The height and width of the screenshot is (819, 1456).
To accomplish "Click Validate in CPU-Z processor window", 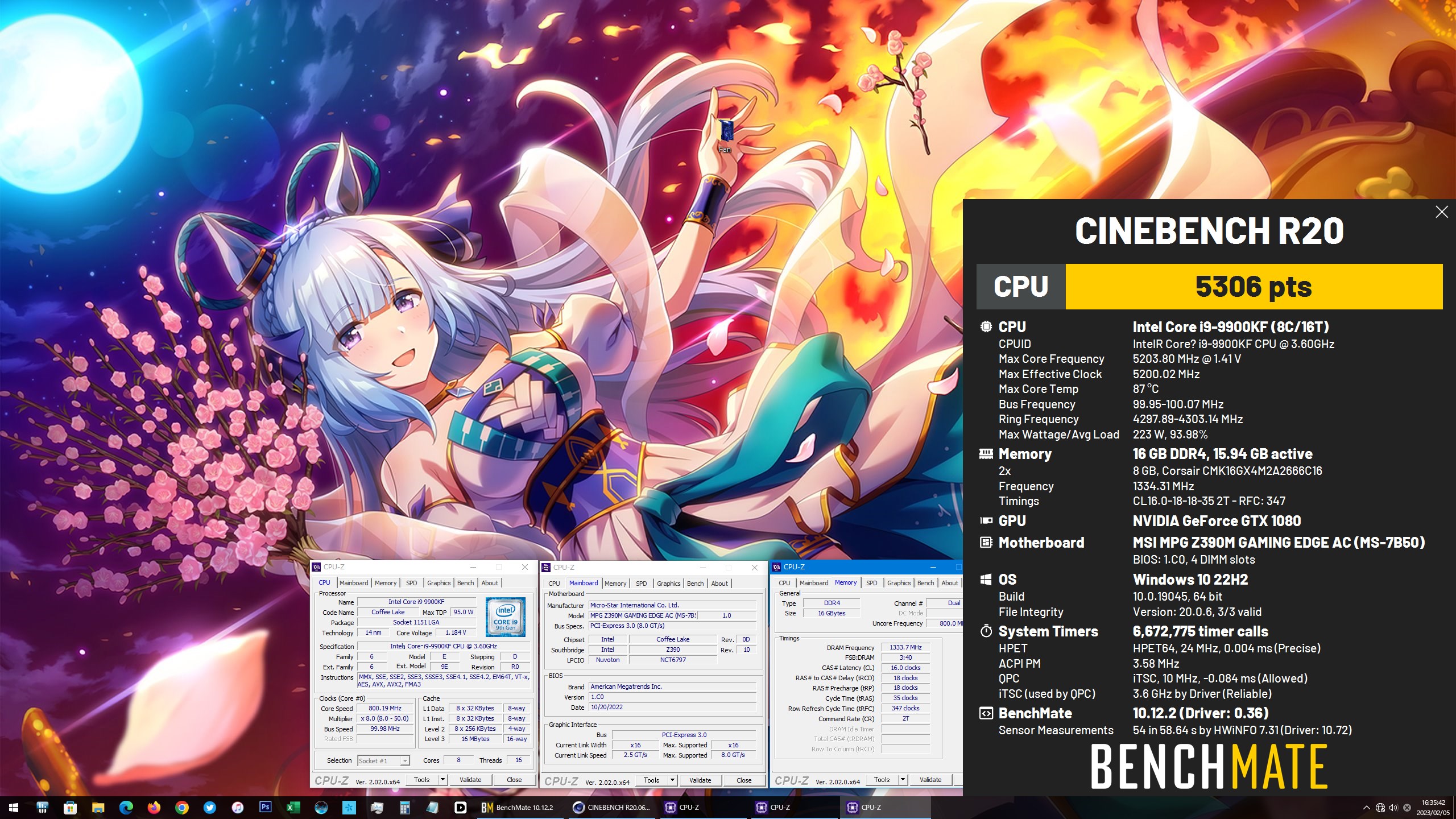I will [x=470, y=780].
